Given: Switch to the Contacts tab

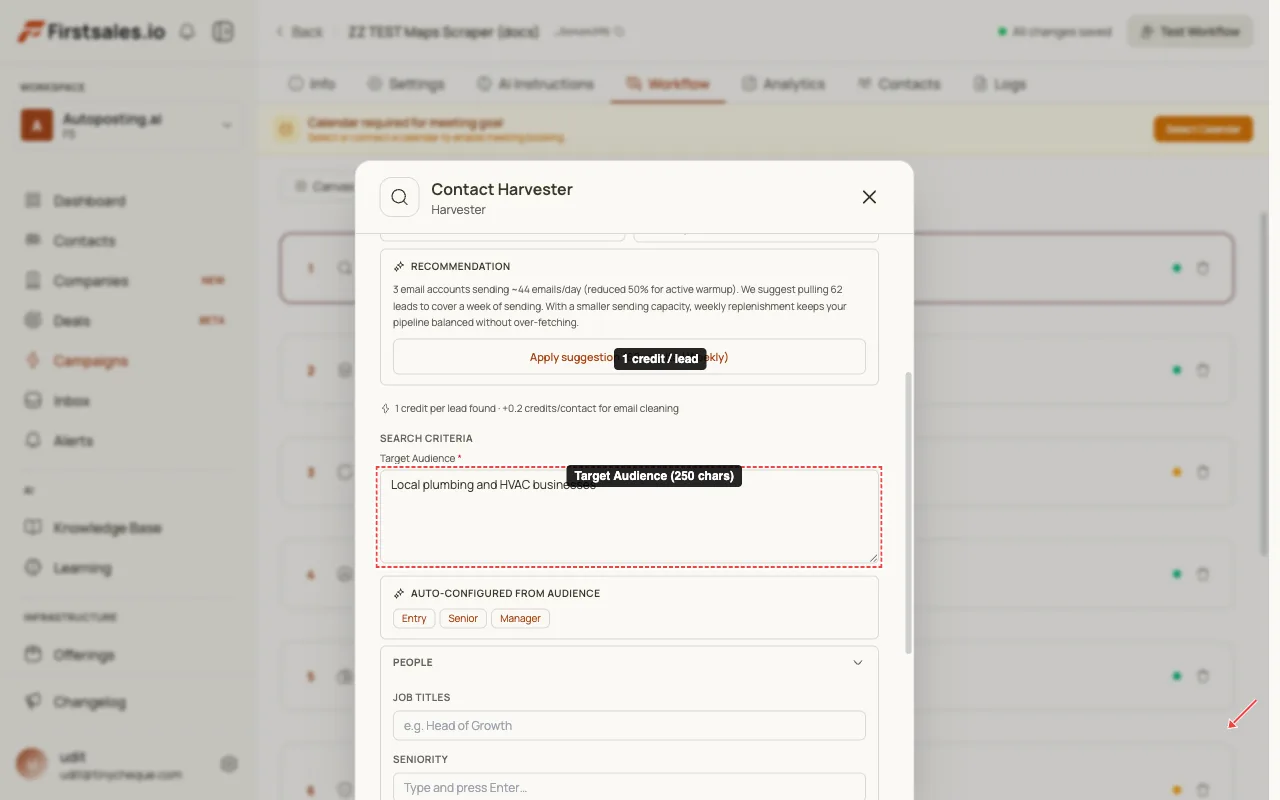Looking at the screenshot, I should 898,84.
